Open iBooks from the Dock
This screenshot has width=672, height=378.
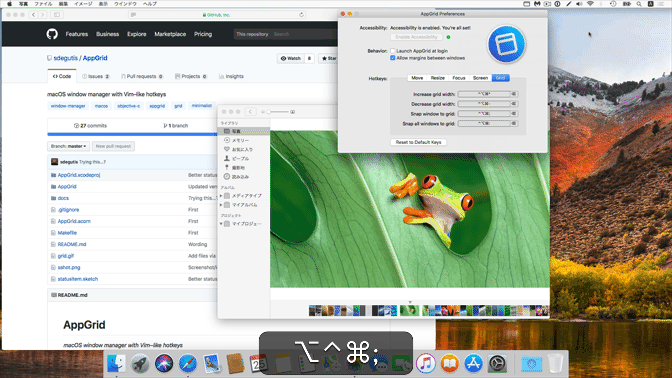(450, 363)
